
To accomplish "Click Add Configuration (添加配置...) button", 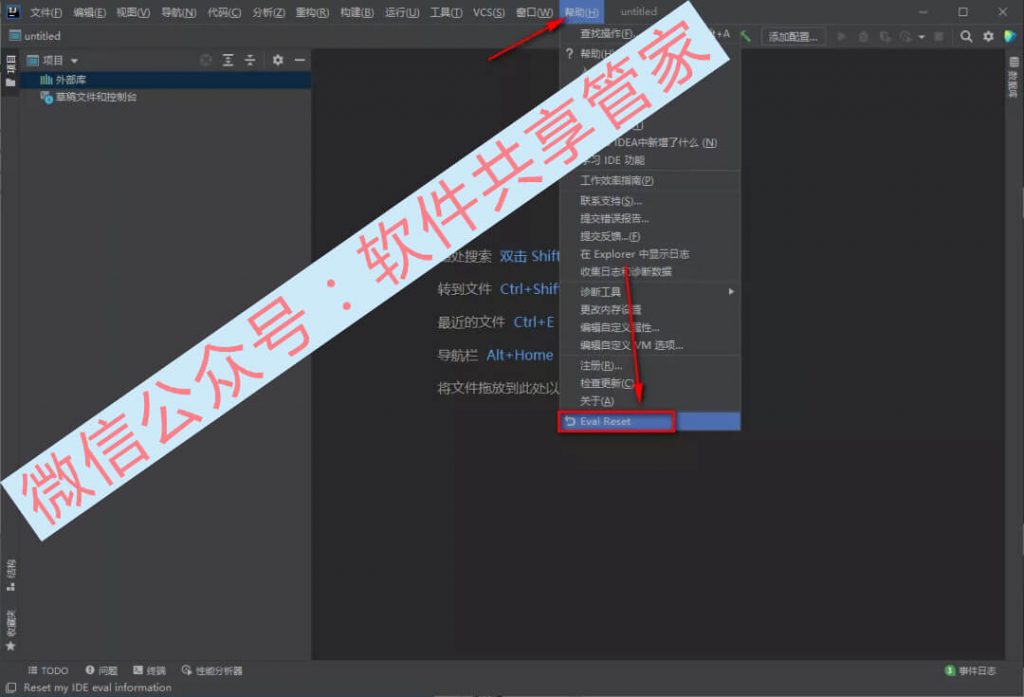I will (793, 37).
